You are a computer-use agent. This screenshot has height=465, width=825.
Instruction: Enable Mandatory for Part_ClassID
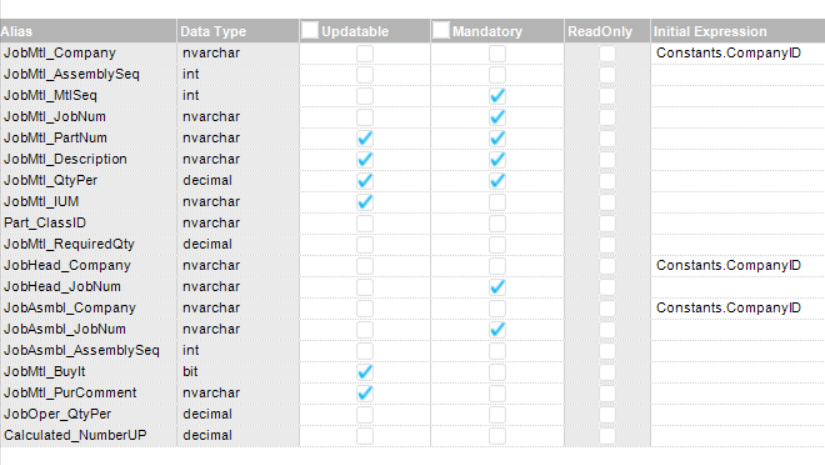point(497,223)
